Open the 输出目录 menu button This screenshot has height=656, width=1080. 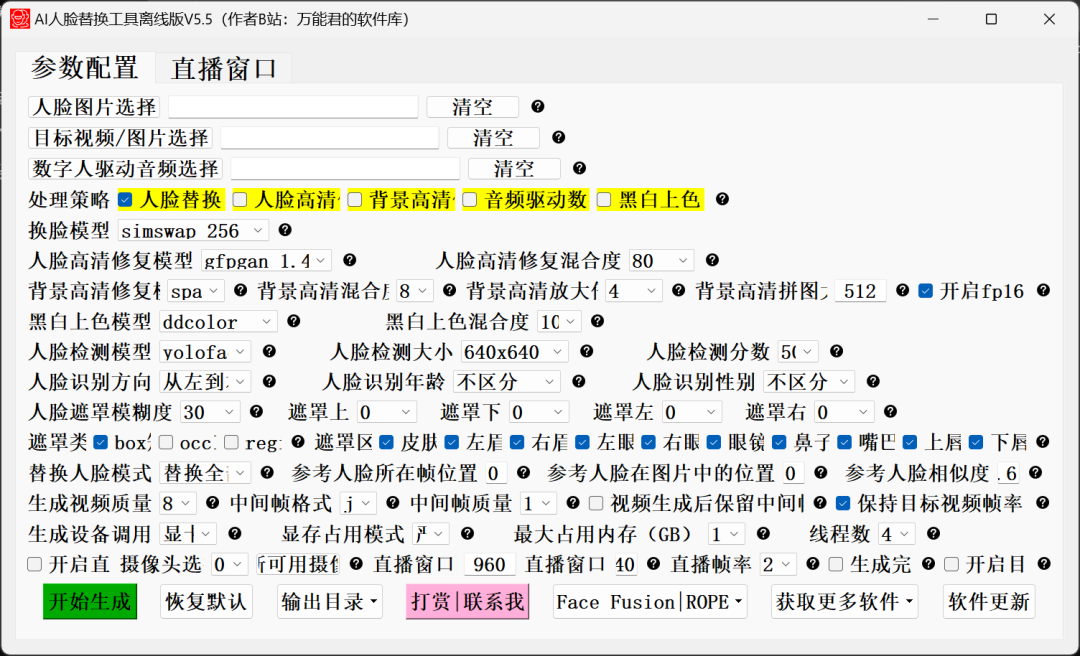[330, 602]
